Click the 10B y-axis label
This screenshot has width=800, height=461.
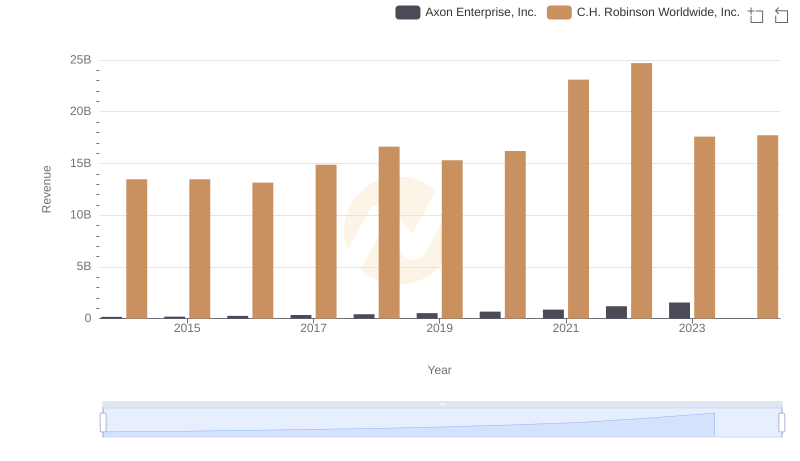click(81, 215)
